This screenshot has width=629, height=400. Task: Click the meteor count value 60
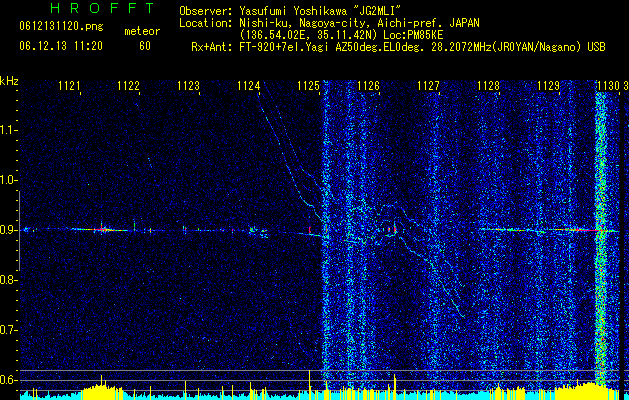point(145,46)
